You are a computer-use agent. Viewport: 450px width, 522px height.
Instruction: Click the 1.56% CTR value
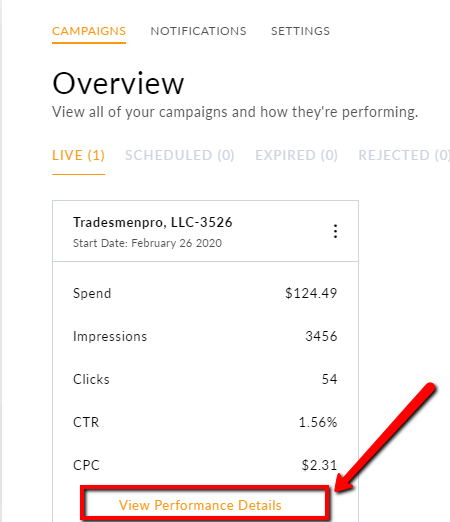318,422
